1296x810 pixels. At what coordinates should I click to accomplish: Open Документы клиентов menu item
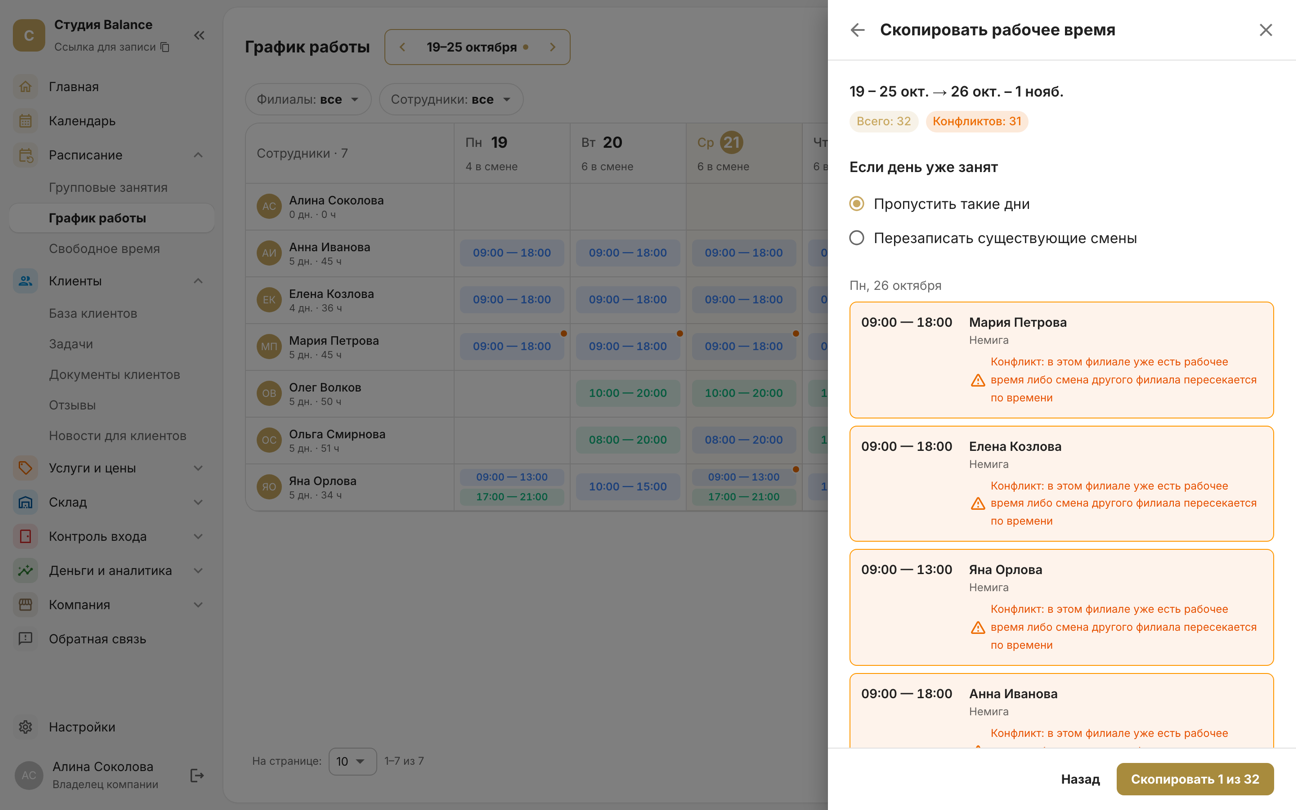pos(114,374)
